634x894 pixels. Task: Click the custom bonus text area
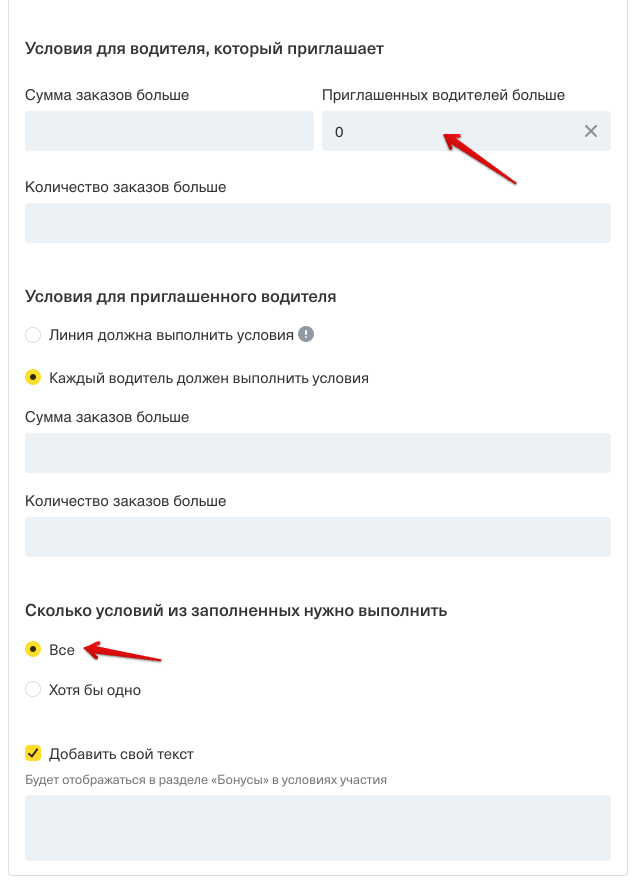317,827
